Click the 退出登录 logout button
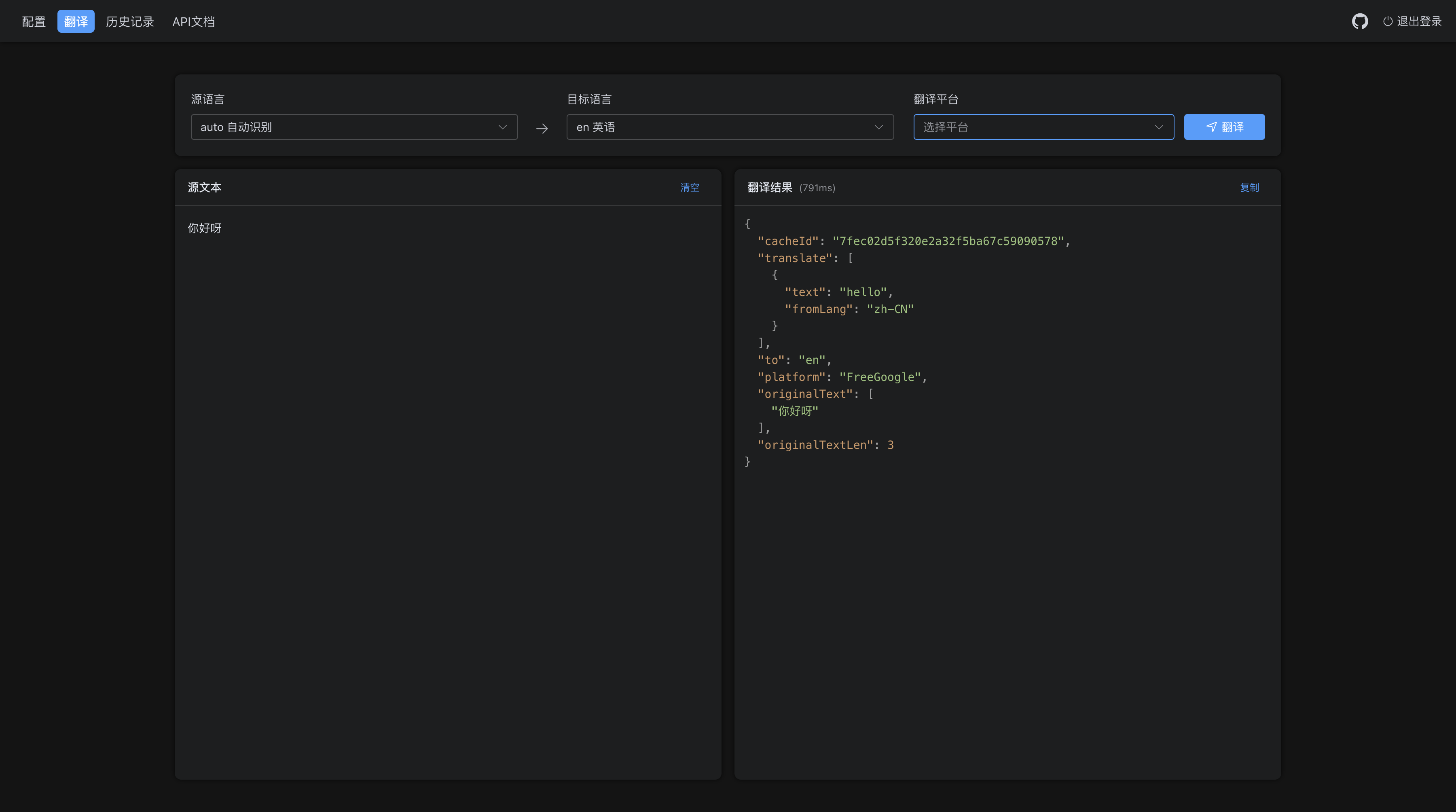Image resolution: width=1456 pixels, height=812 pixels. [x=1412, y=21]
